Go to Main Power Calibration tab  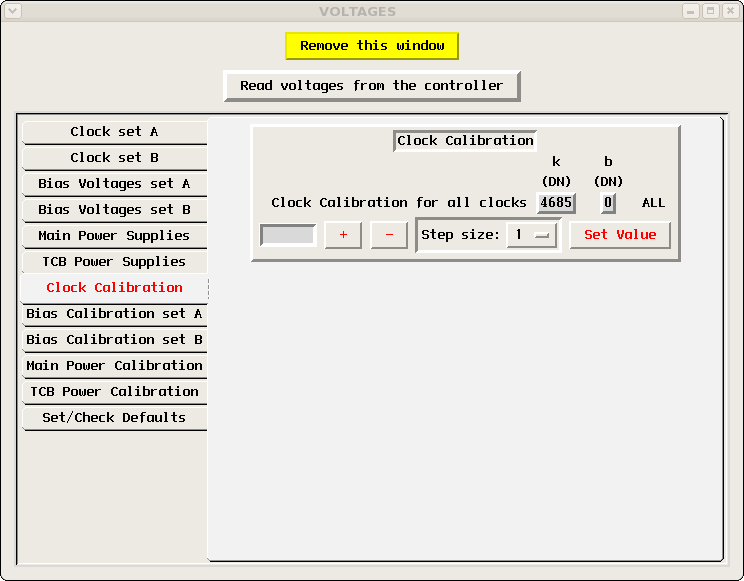[x=114, y=366]
